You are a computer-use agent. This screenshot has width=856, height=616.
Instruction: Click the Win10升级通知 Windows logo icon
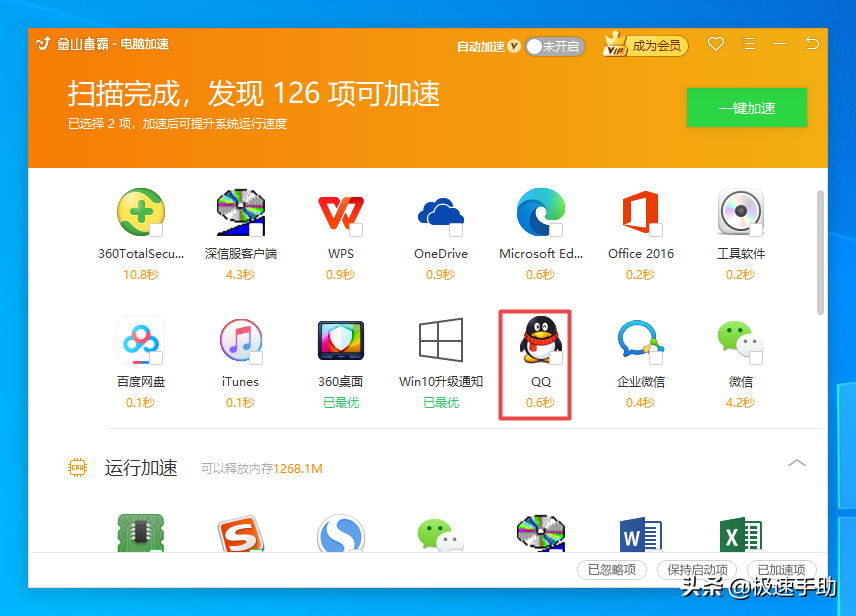[x=441, y=340]
